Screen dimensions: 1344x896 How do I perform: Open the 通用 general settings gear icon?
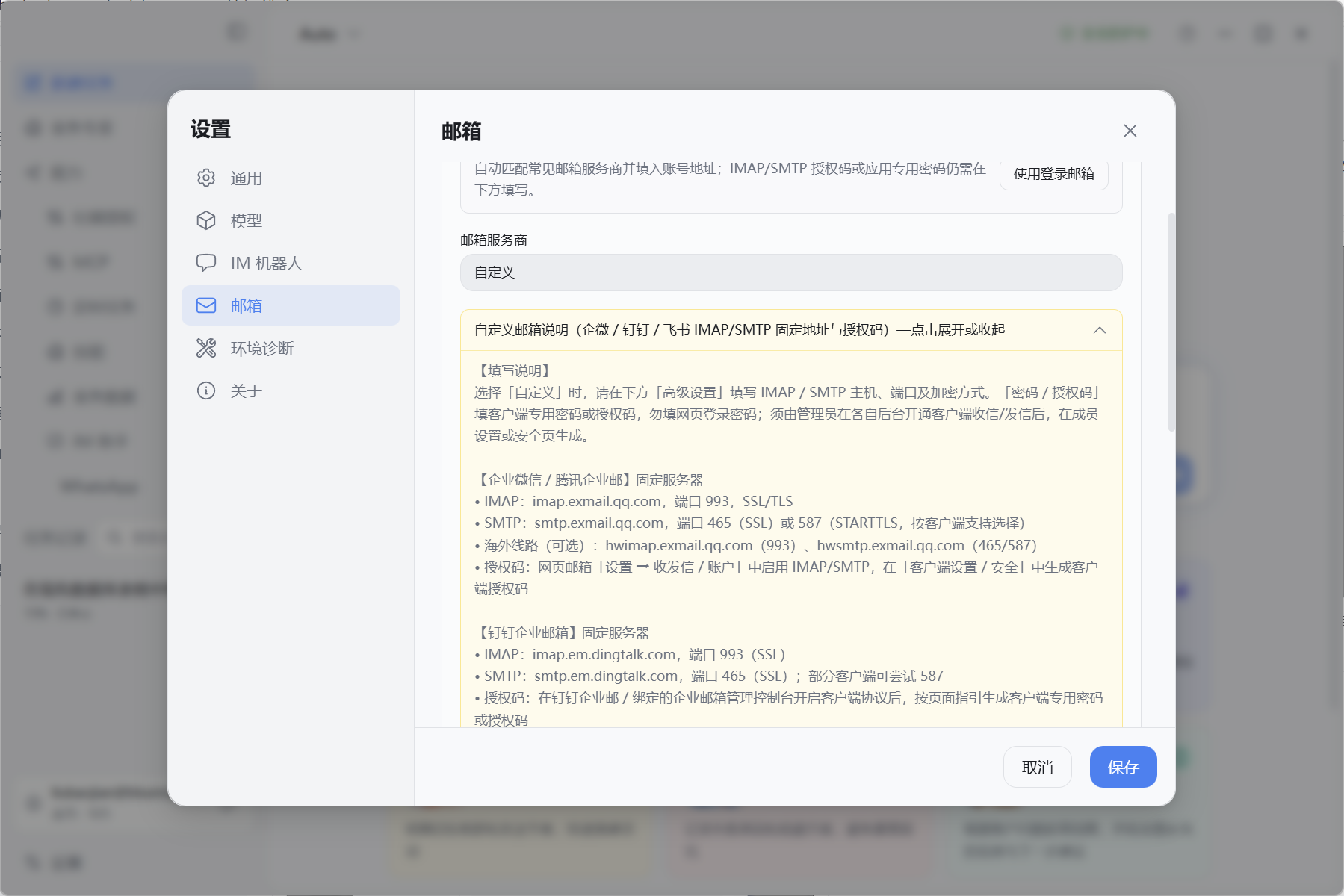coord(206,178)
